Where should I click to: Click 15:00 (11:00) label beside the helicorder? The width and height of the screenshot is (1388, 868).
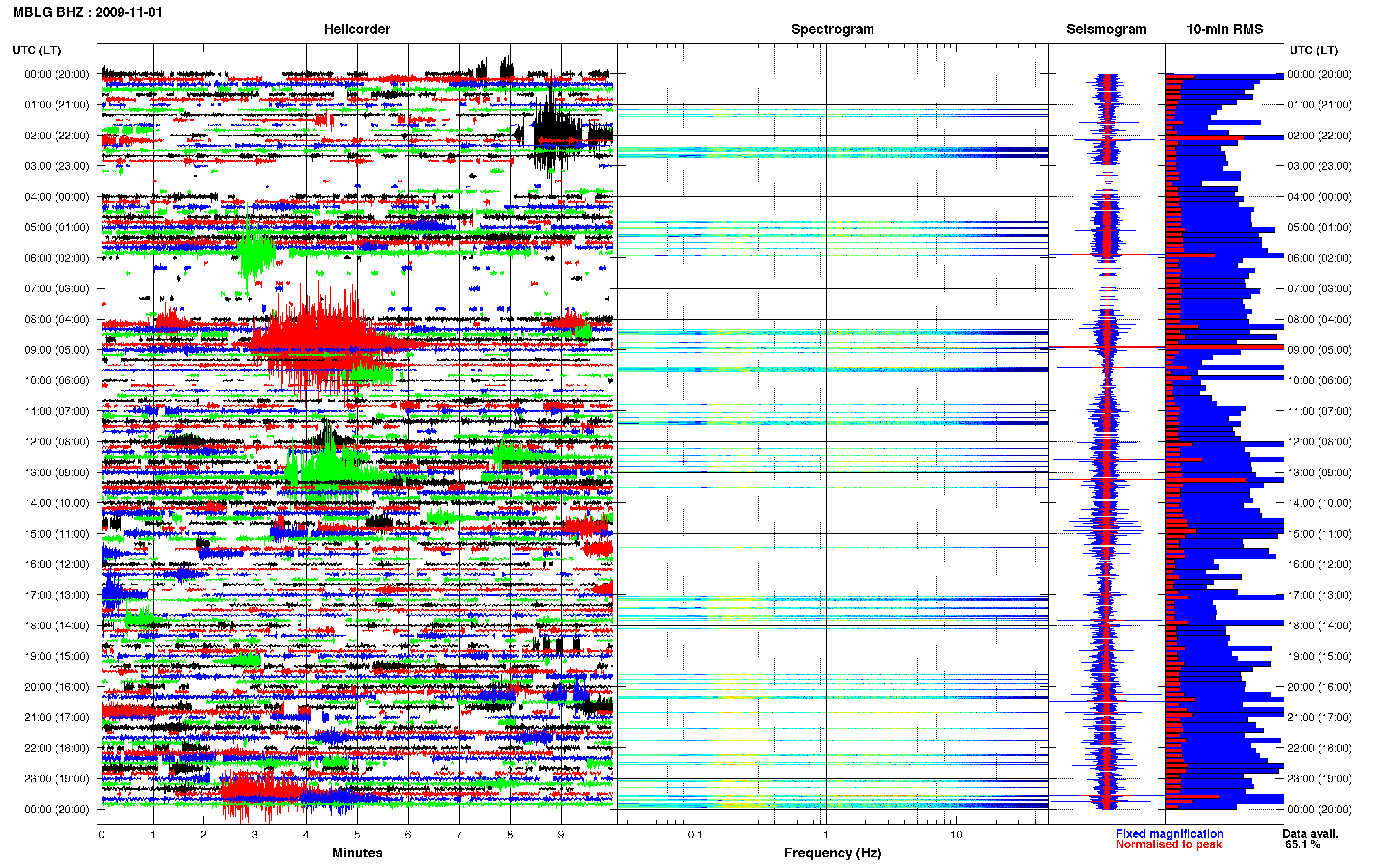click(x=57, y=534)
